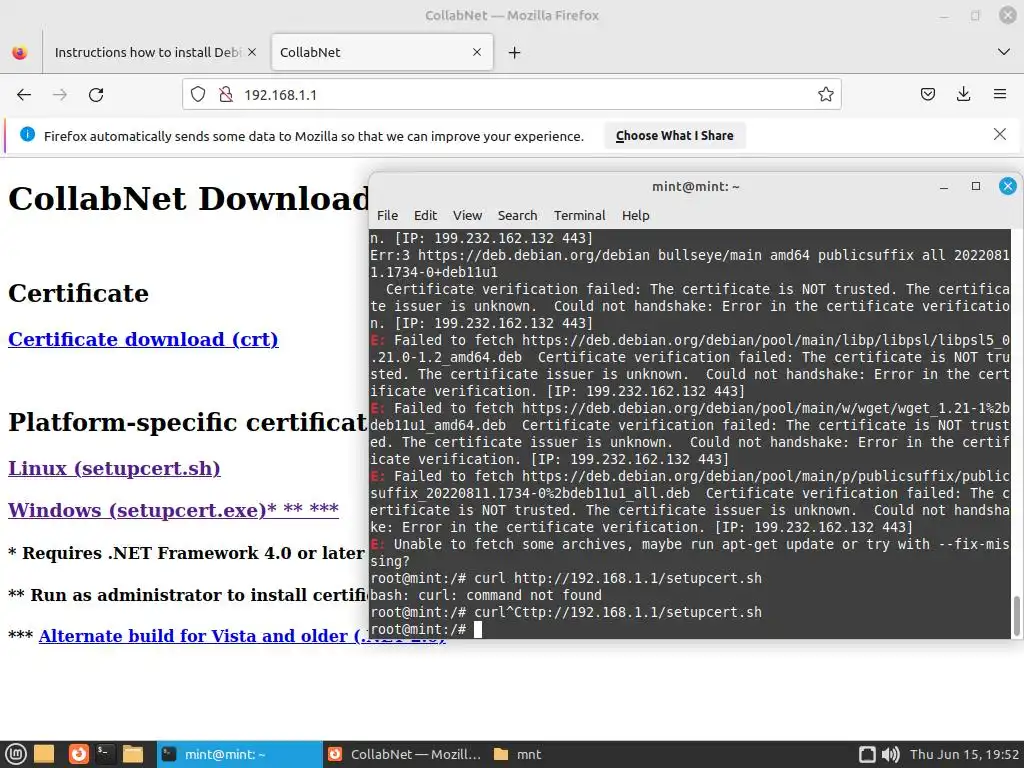
Task: Show Firefox downloads panel
Action: pos(963,95)
